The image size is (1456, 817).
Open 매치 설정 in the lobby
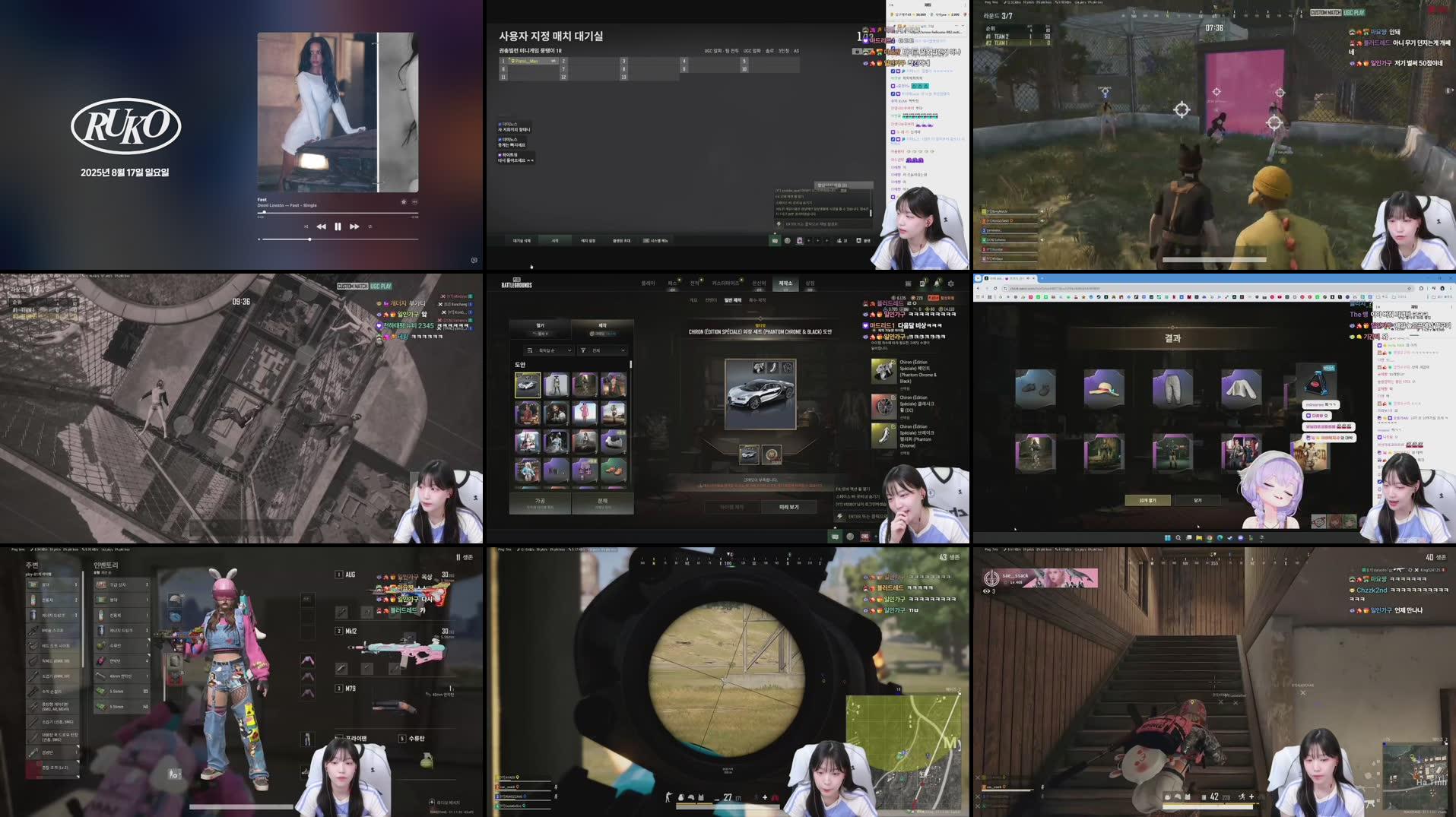pos(588,241)
